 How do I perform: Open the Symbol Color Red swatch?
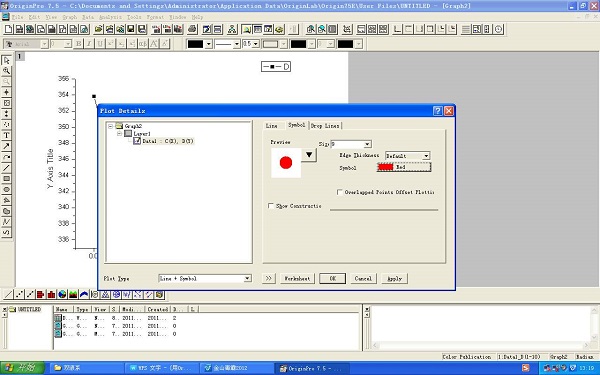pos(404,167)
